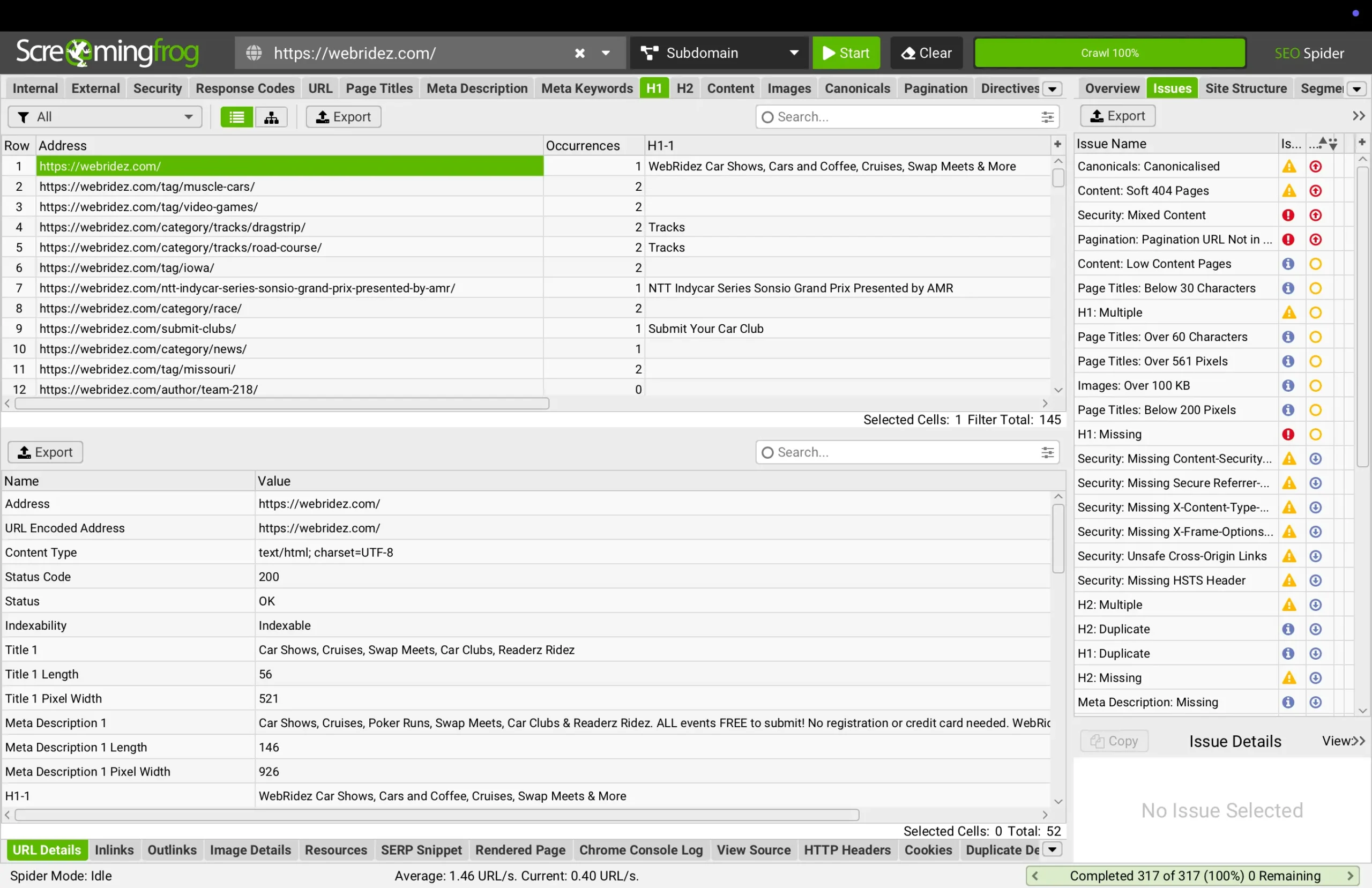
Task: Open the Rendered Page tab
Action: click(519, 850)
